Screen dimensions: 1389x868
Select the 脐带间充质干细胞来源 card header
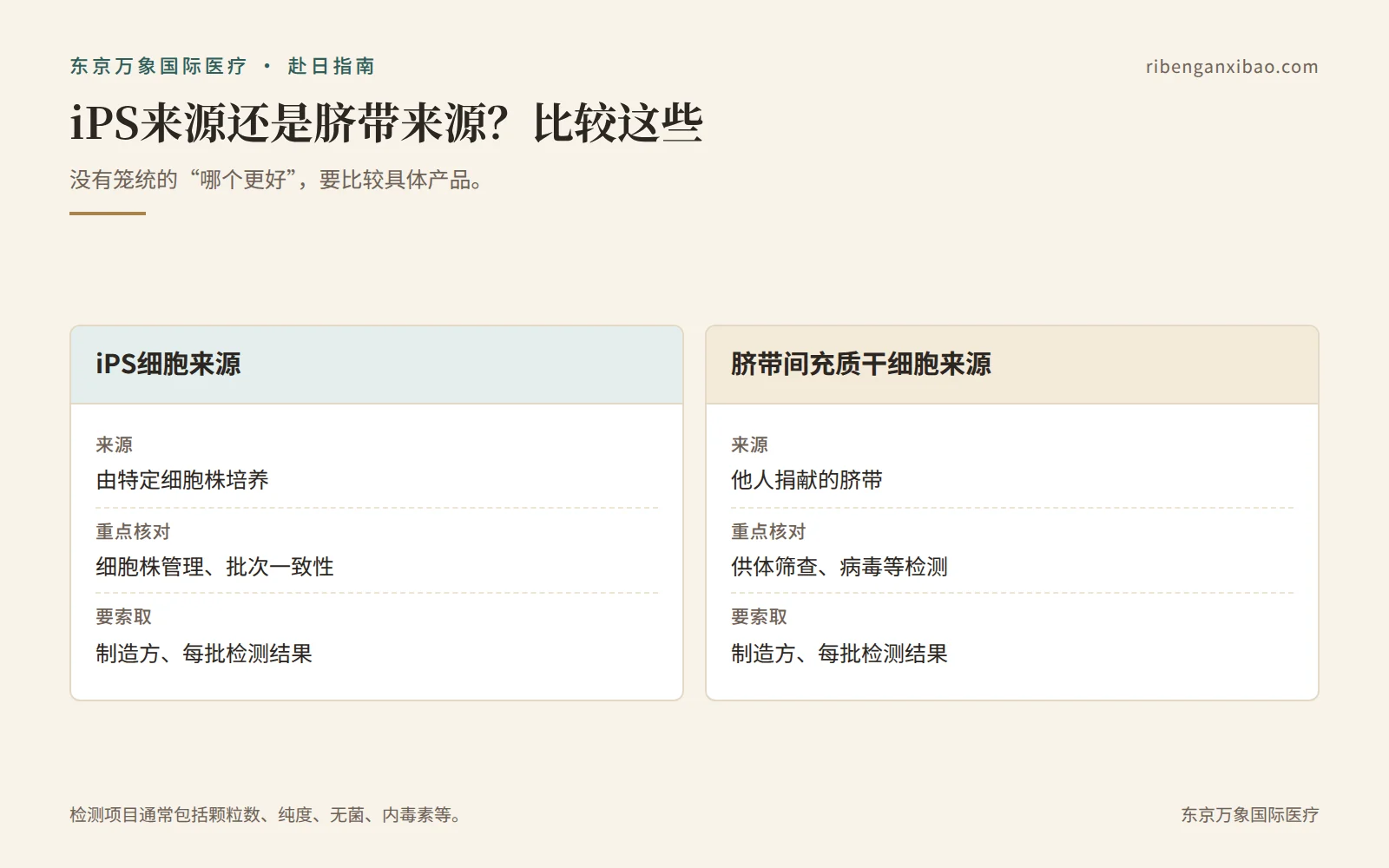(1012, 365)
